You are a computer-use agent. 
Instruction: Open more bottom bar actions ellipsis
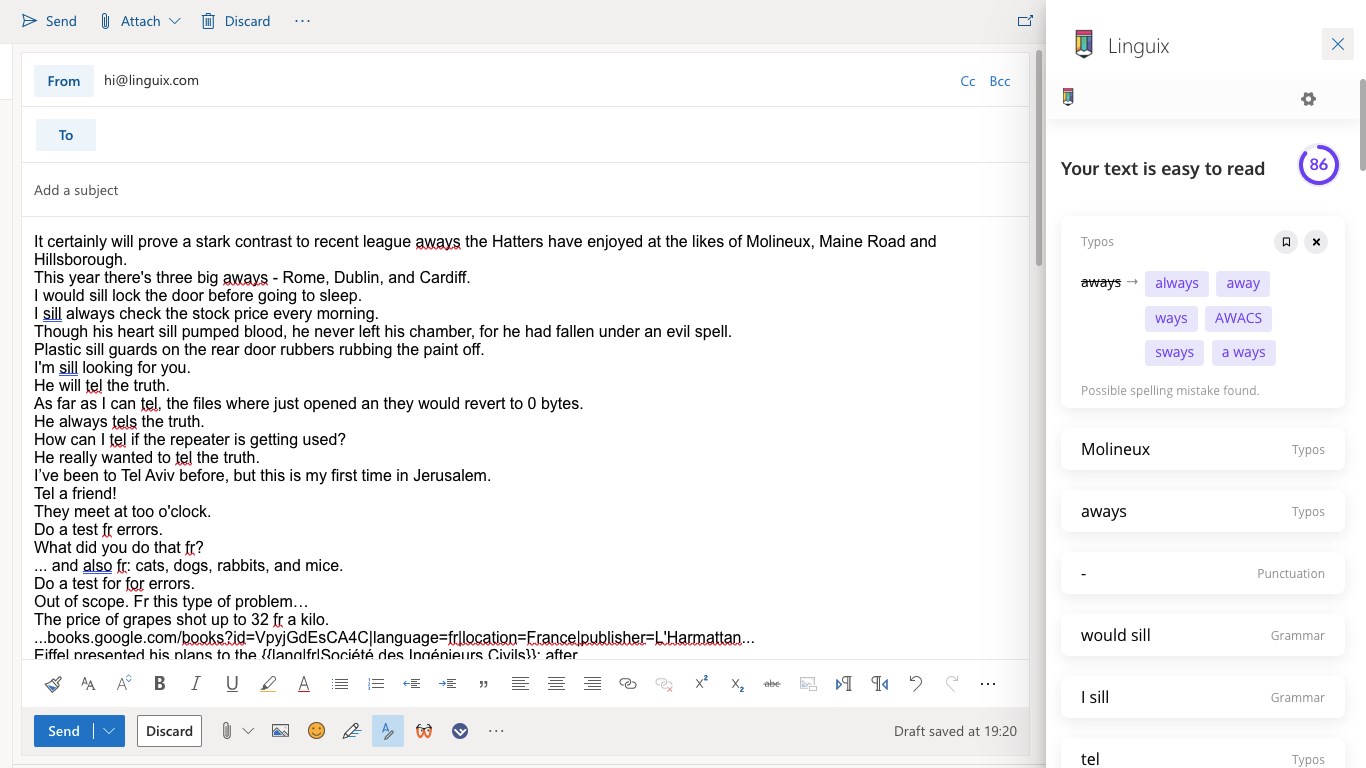[x=496, y=731]
